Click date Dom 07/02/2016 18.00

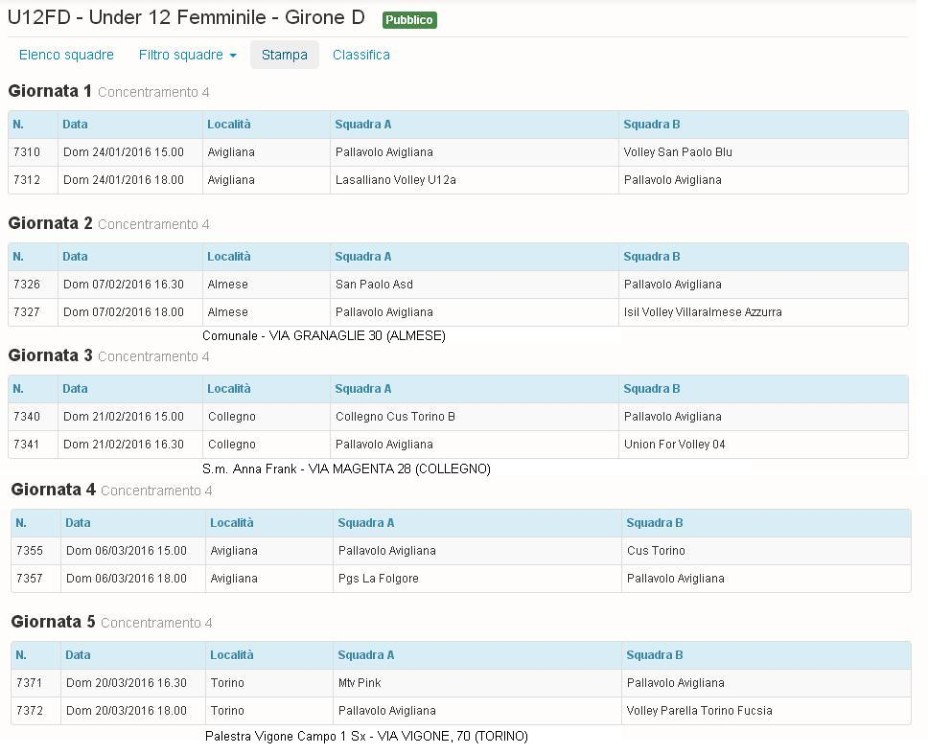coord(124,312)
